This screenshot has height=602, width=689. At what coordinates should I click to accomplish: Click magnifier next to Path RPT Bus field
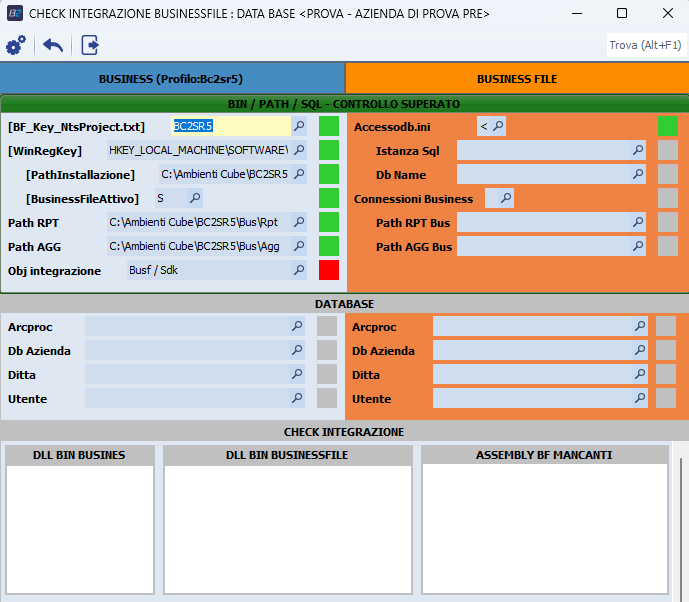coord(638,222)
